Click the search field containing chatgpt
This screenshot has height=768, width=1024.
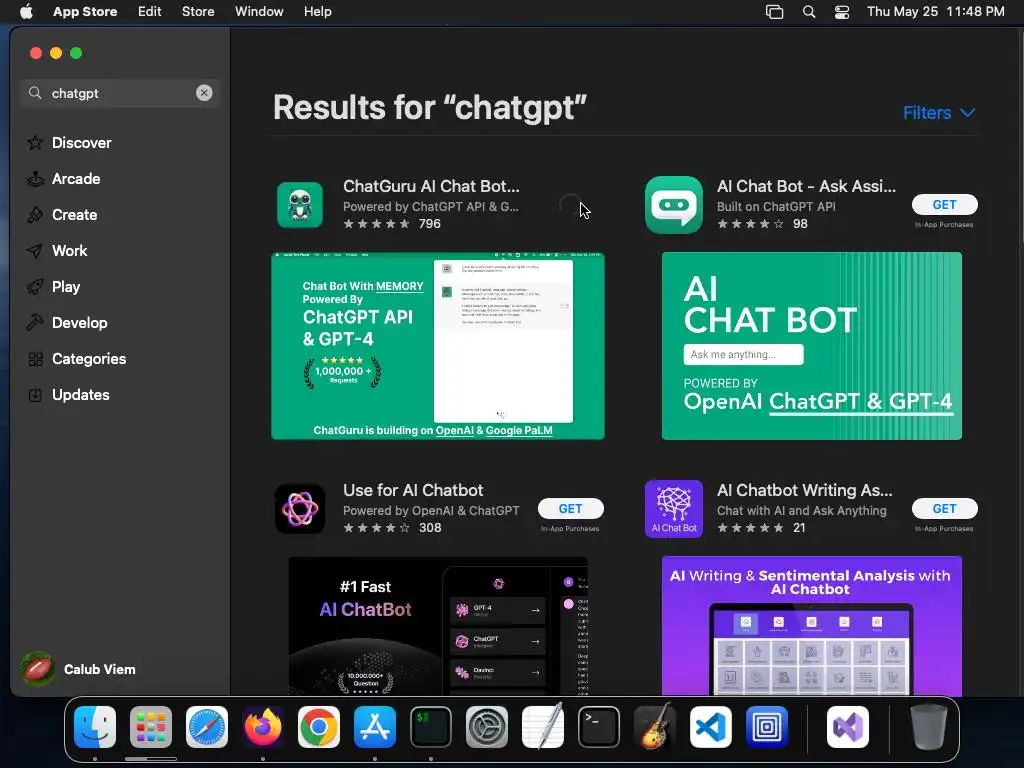(120, 93)
